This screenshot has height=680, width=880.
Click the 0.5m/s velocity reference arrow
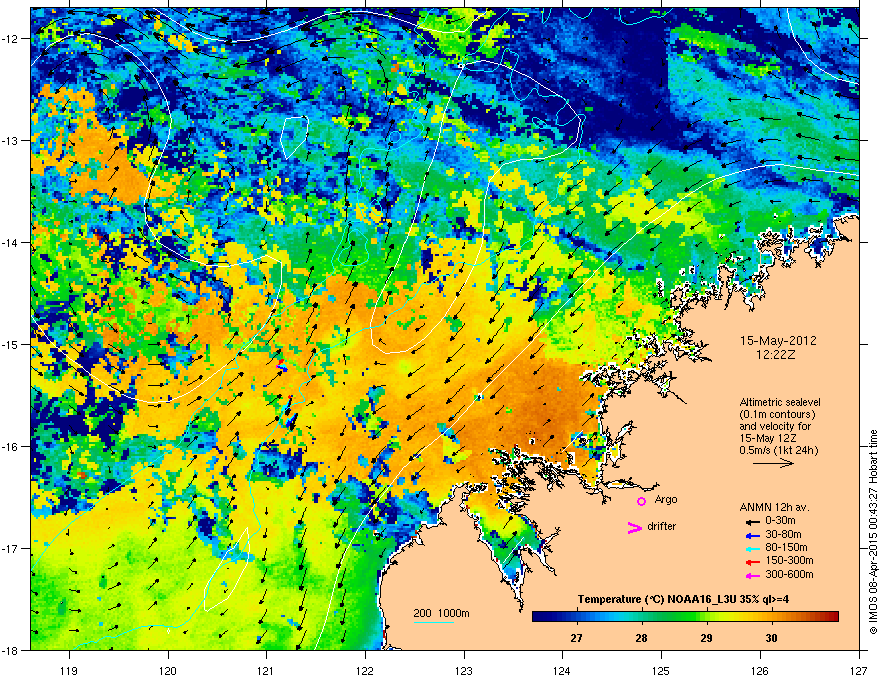pos(773,463)
